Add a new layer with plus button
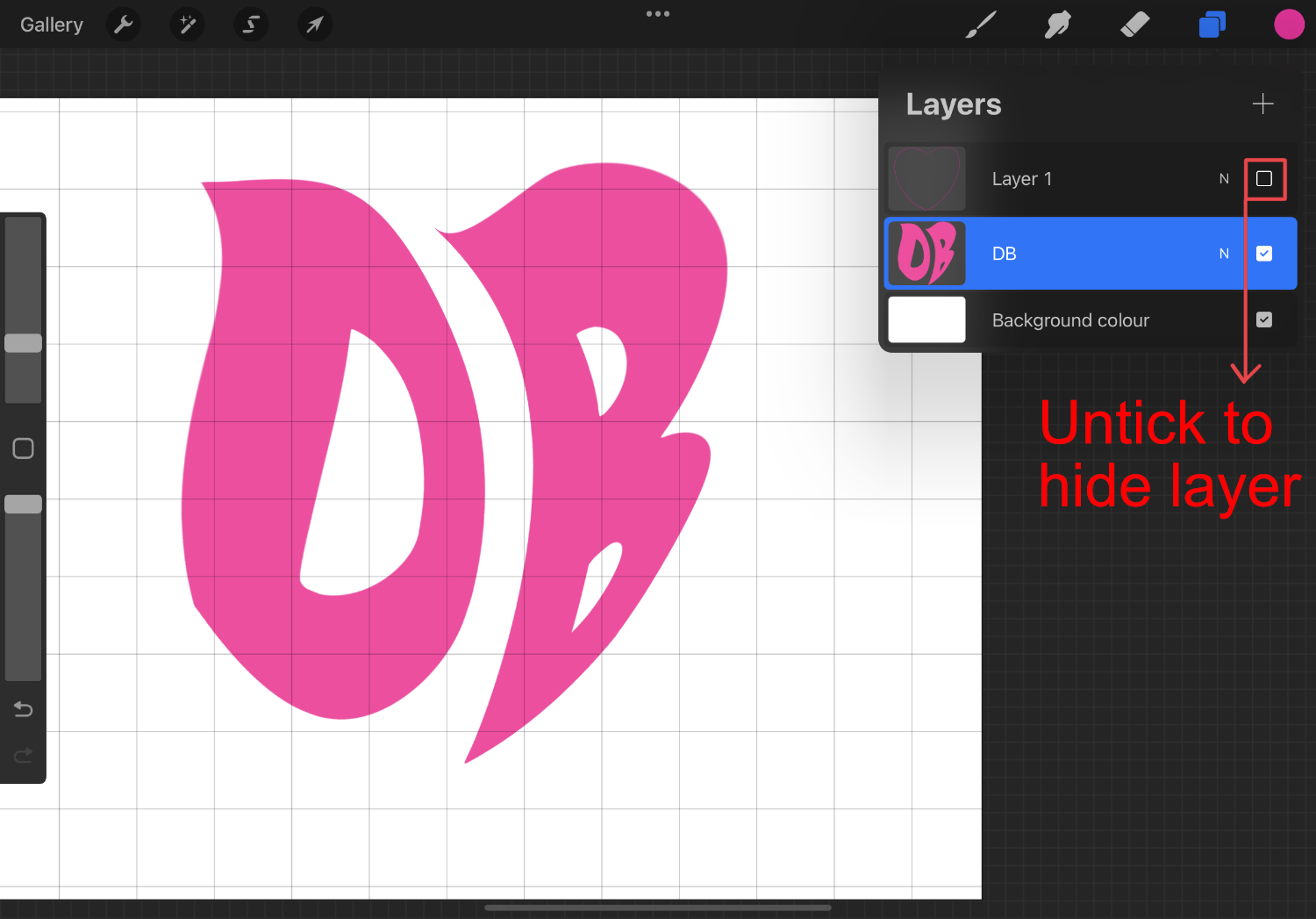Screen dimensions: 1316x919 click(x=1262, y=104)
